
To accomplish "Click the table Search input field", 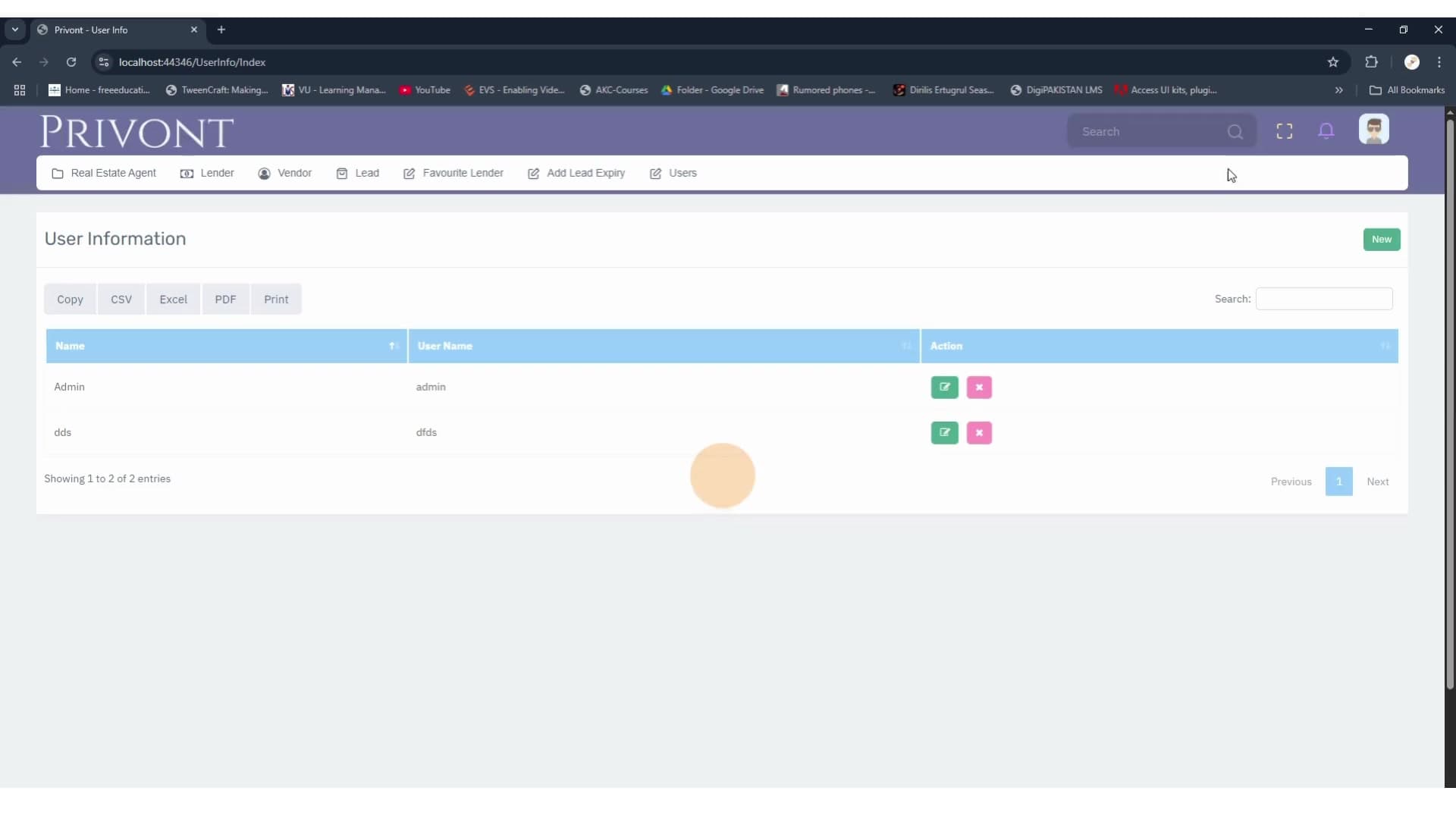I will point(1323,299).
